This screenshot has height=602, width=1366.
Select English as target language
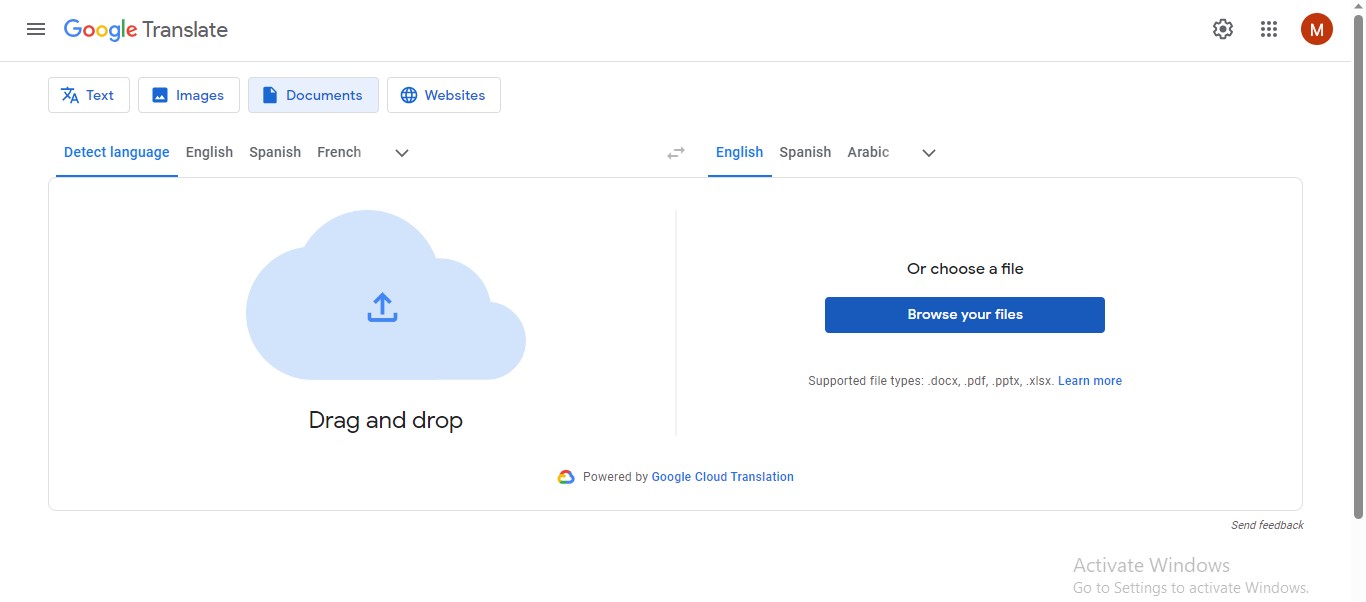740,153
